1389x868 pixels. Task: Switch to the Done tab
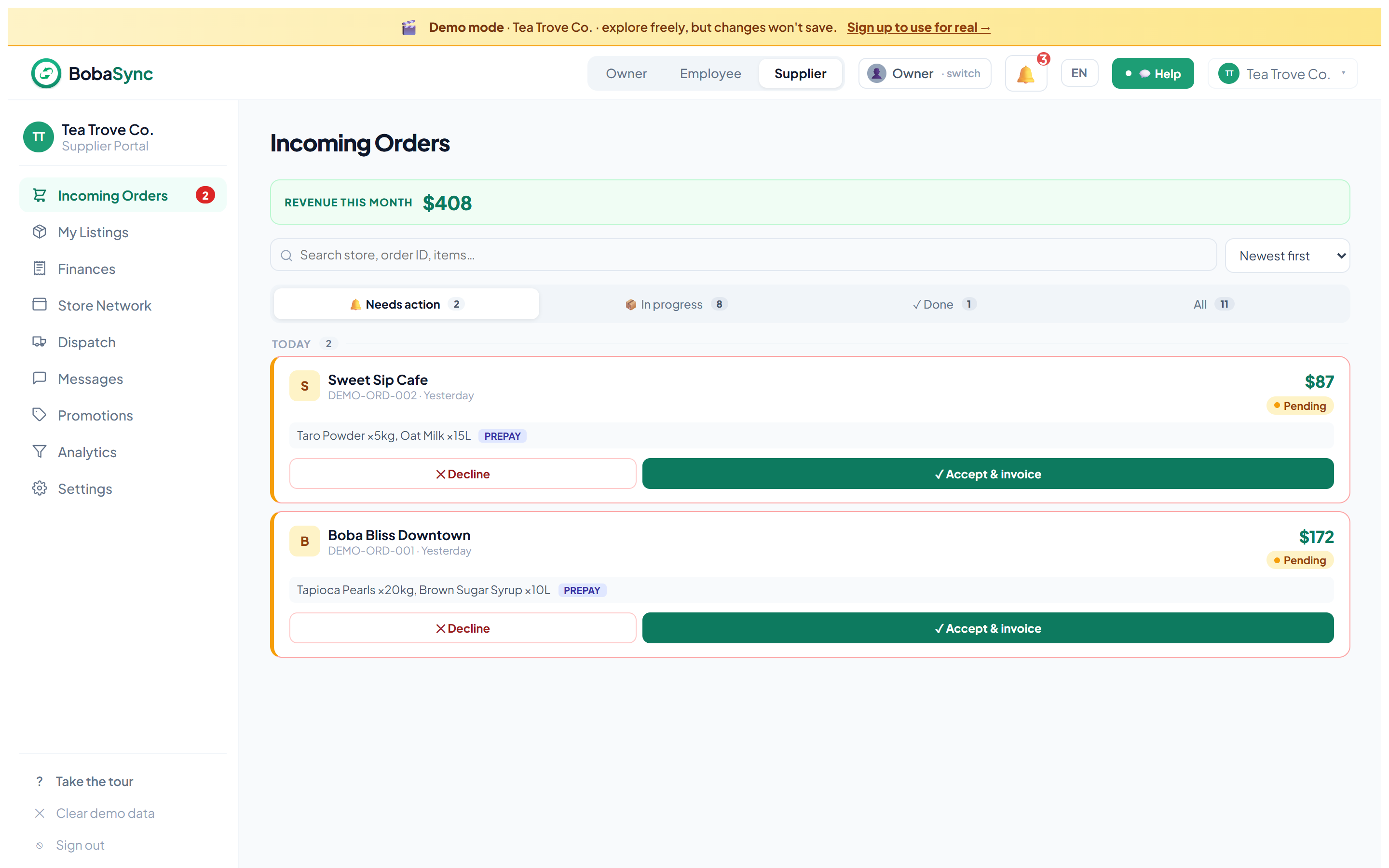click(x=944, y=304)
